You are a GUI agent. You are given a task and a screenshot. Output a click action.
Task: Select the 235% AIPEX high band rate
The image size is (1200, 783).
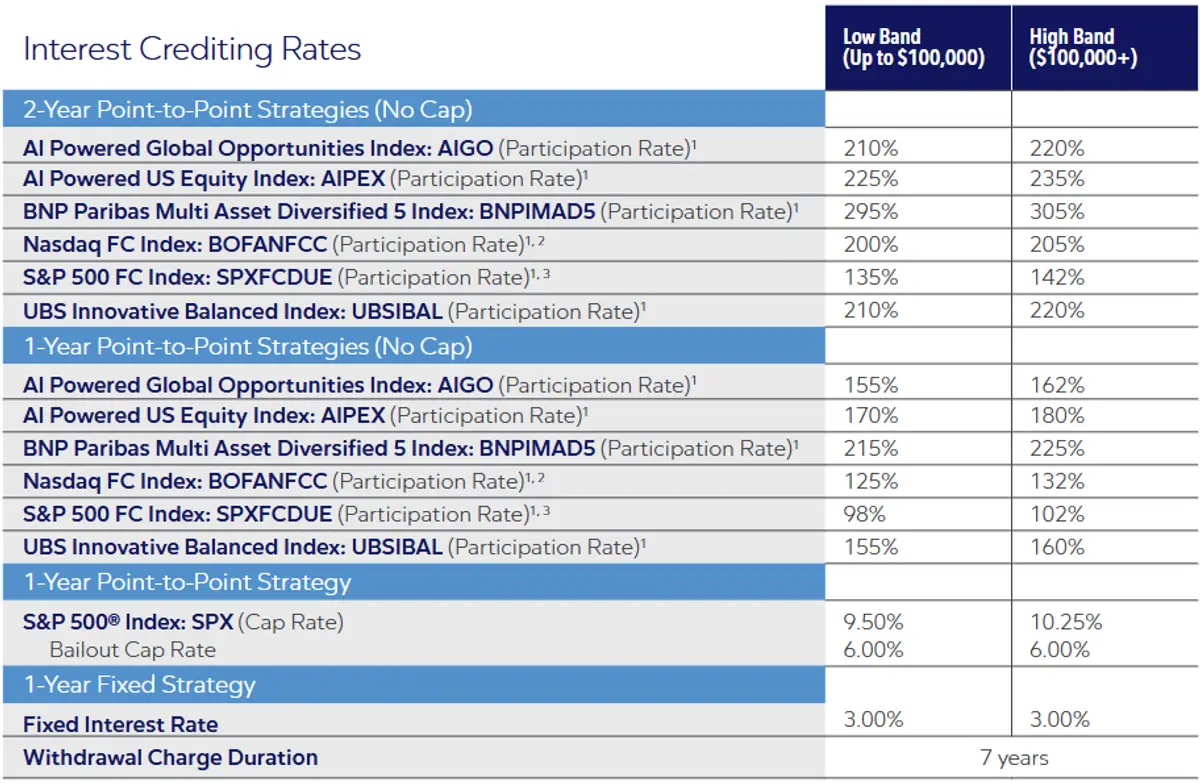click(1057, 179)
